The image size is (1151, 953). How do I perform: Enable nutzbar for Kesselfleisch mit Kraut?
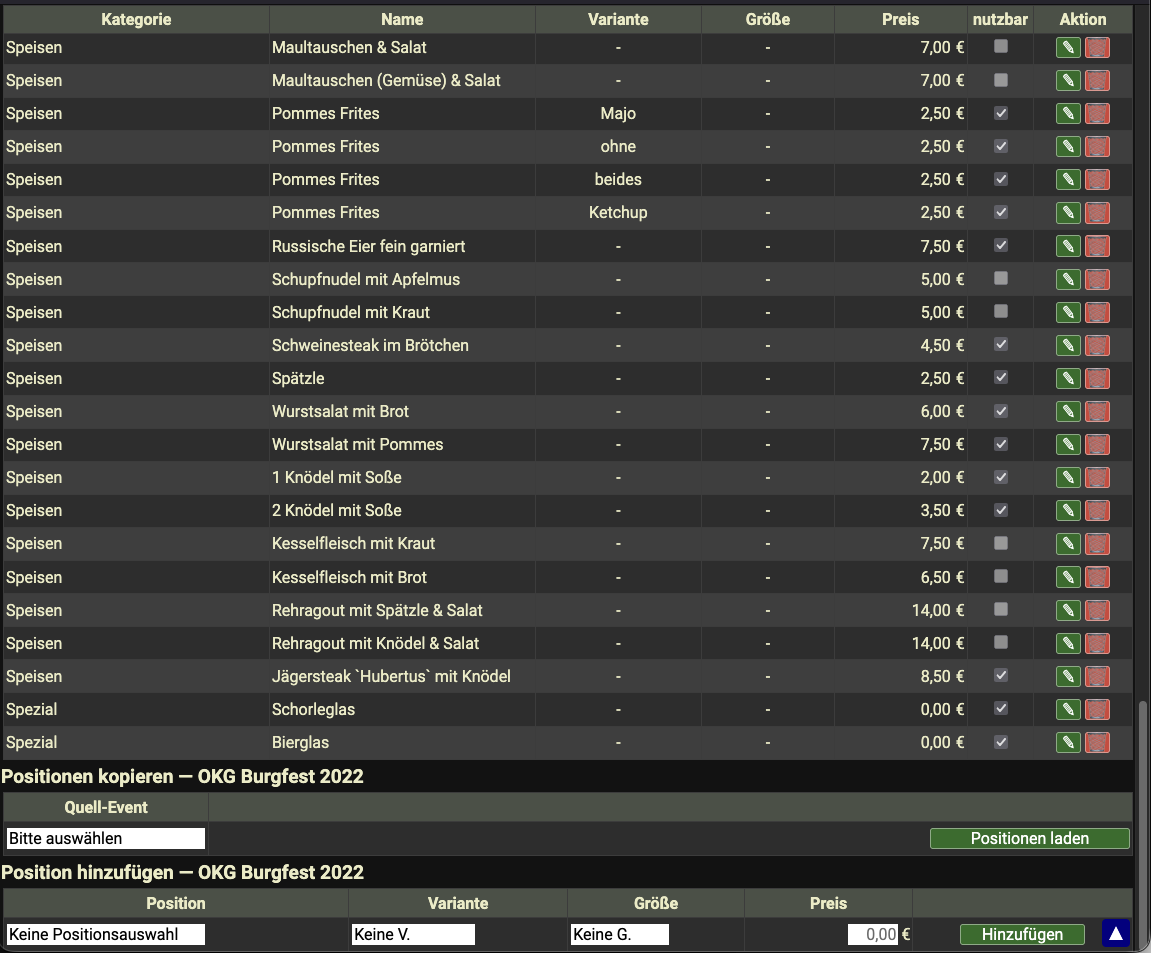[x=1001, y=543]
